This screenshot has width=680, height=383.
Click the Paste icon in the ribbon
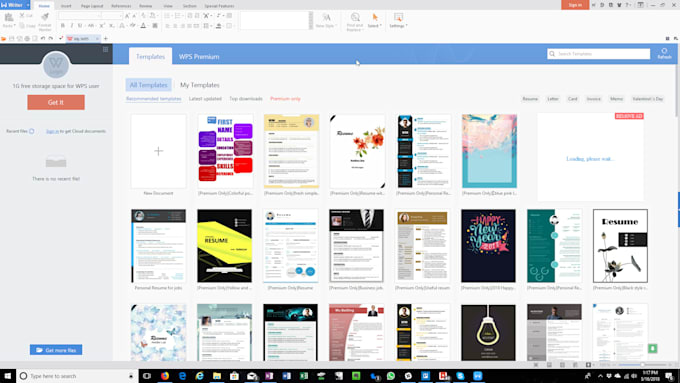(8, 18)
